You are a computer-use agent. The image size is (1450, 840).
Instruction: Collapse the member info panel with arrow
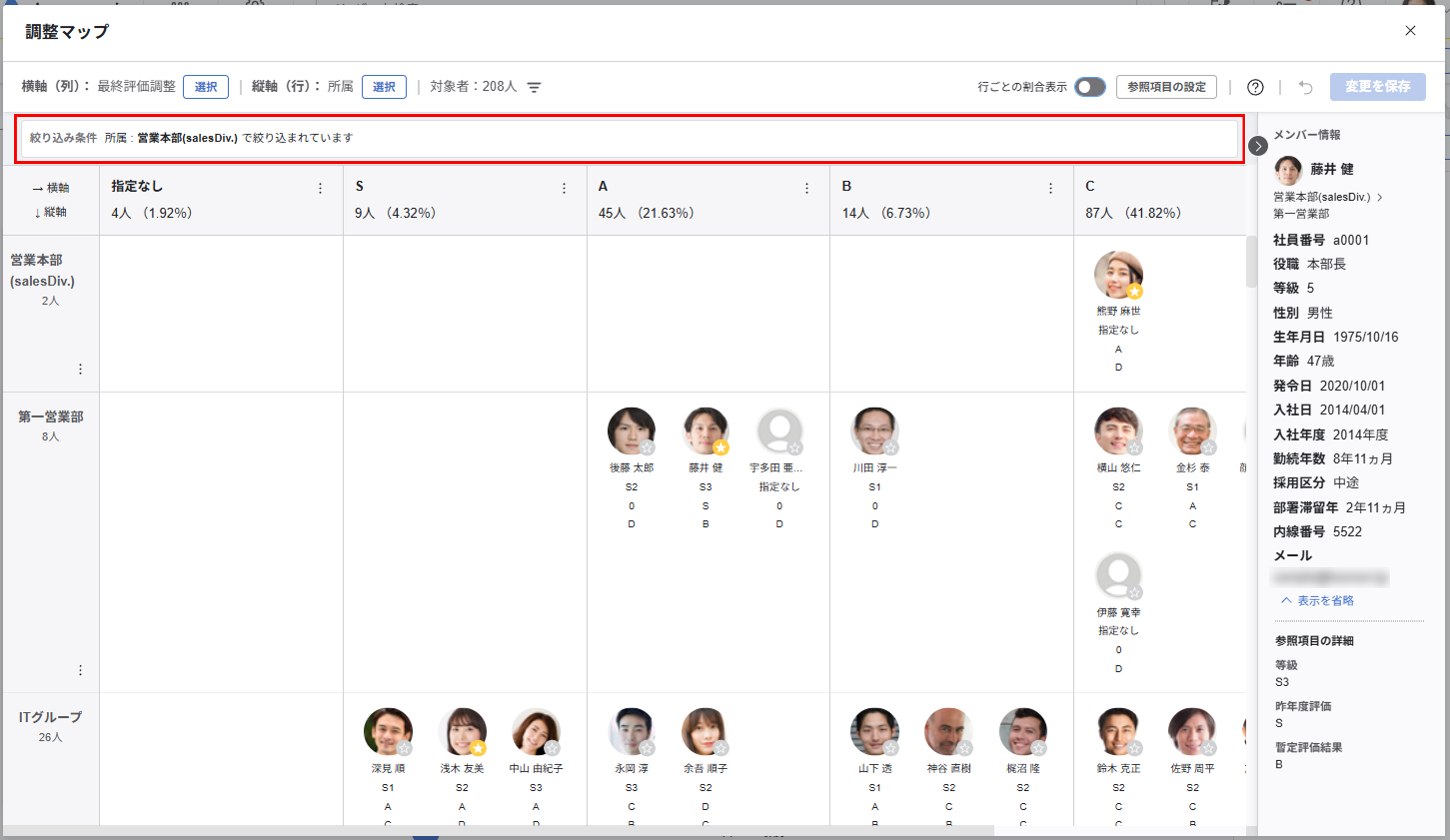(1258, 146)
